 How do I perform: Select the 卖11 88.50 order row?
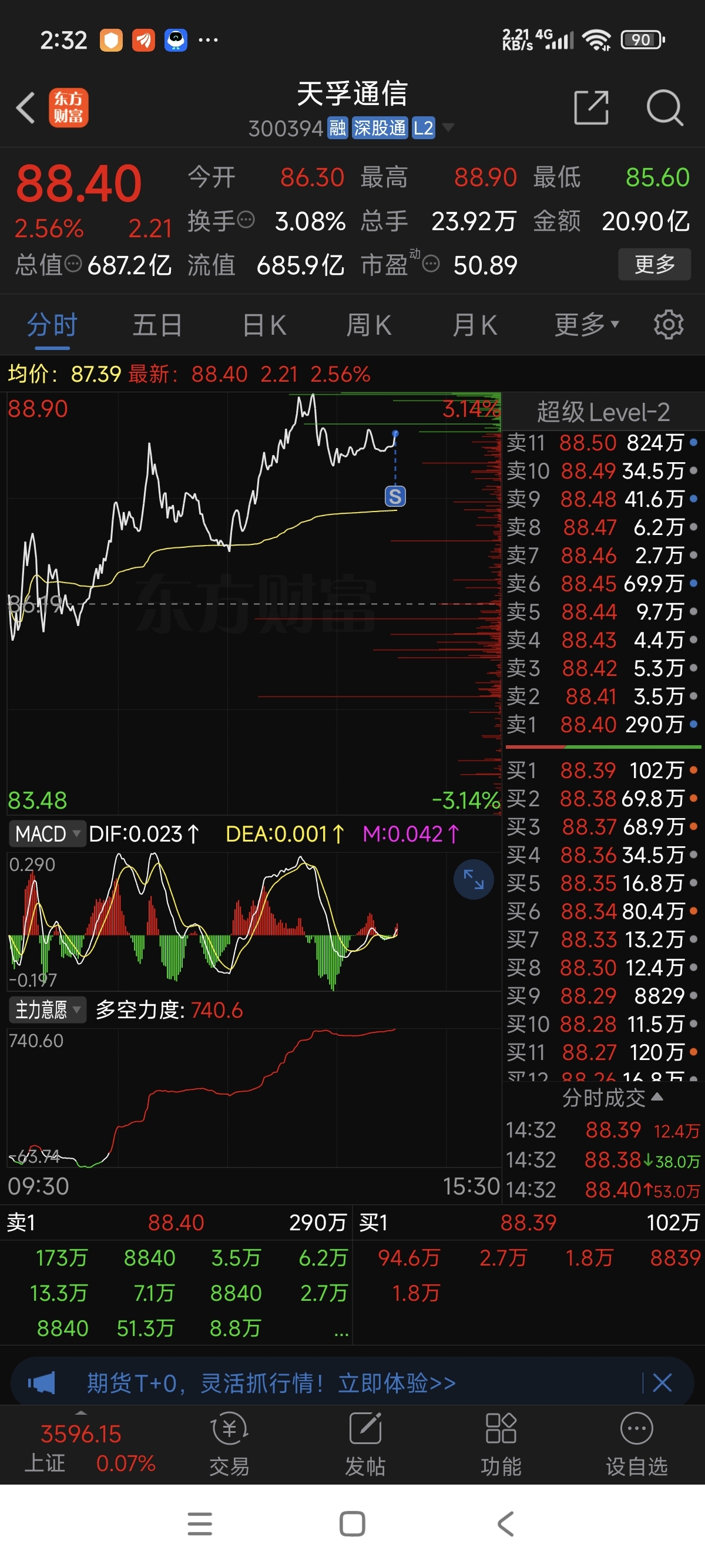[x=603, y=443]
